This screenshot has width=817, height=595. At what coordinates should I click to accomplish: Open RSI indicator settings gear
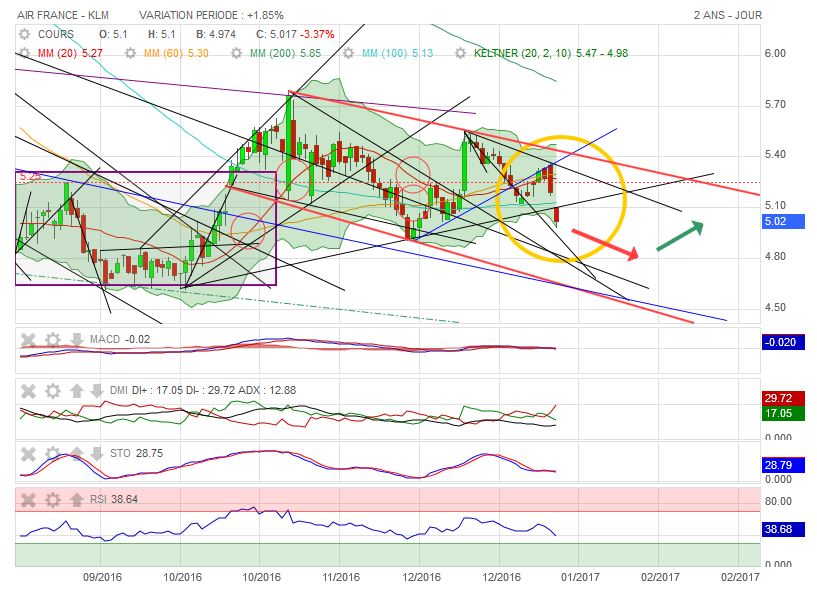point(53,500)
